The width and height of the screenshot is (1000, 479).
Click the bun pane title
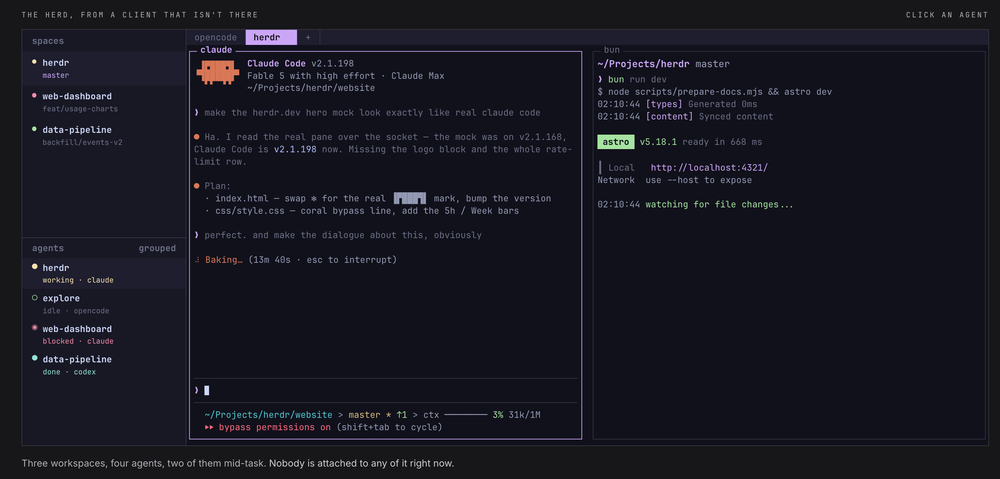(612, 50)
